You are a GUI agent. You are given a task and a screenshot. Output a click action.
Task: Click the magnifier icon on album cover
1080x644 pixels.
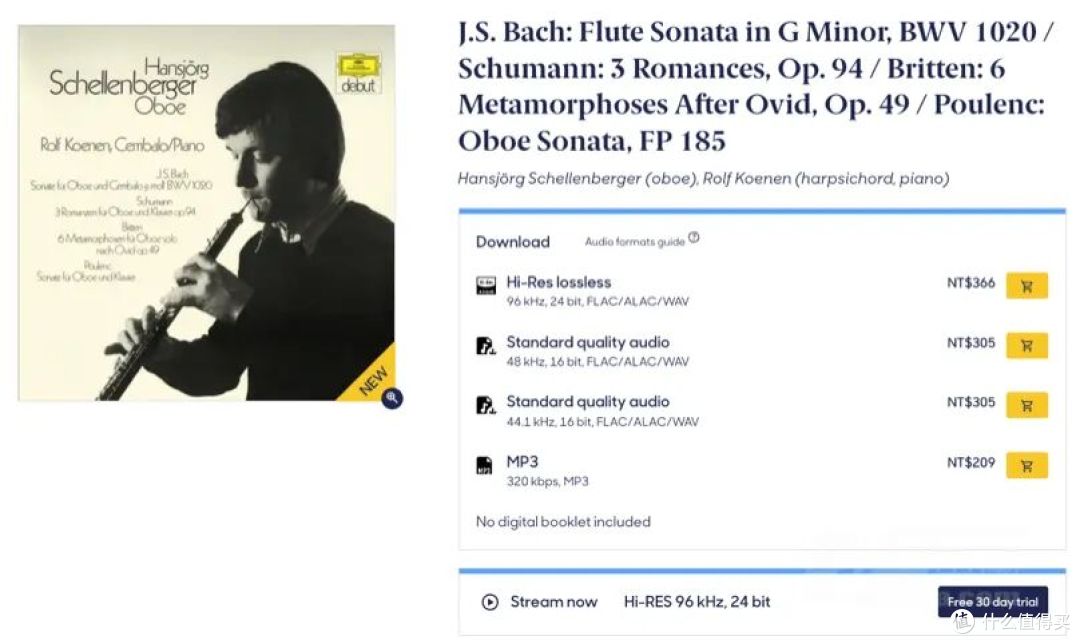(392, 397)
